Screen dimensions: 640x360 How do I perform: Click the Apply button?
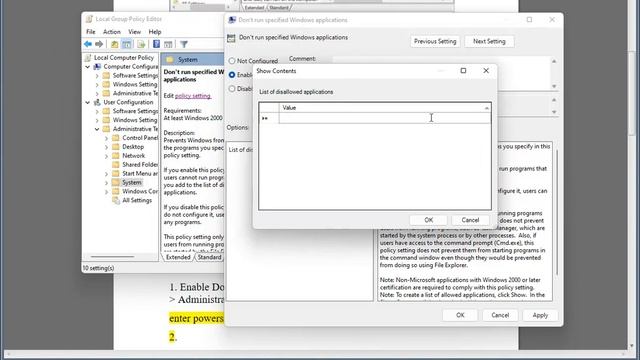[540, 315]
